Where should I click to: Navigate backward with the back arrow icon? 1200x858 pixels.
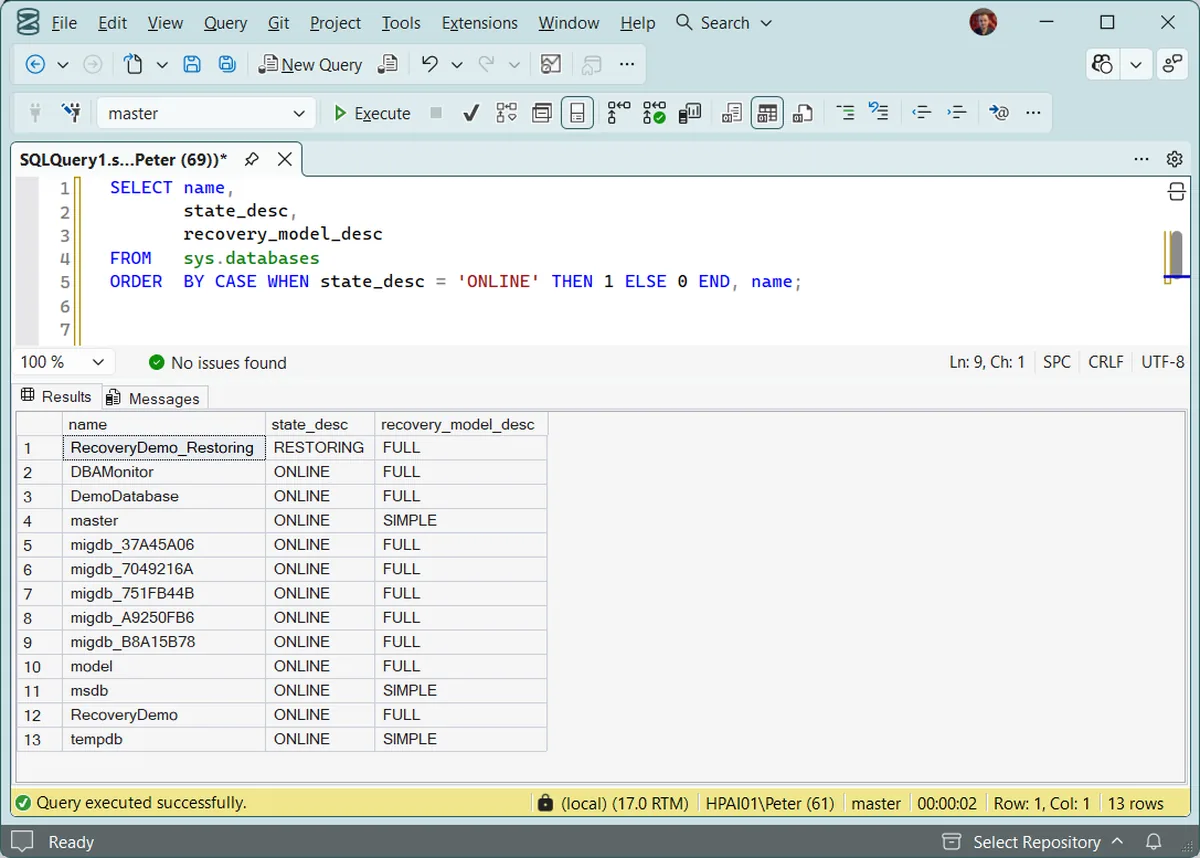pyautogui.click(x=35, y=64)
